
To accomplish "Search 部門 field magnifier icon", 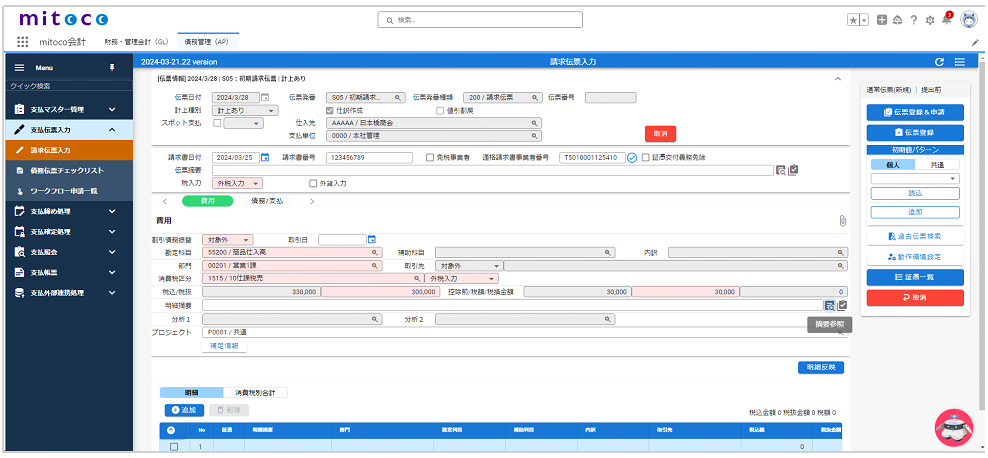I will tap(376, 266).
